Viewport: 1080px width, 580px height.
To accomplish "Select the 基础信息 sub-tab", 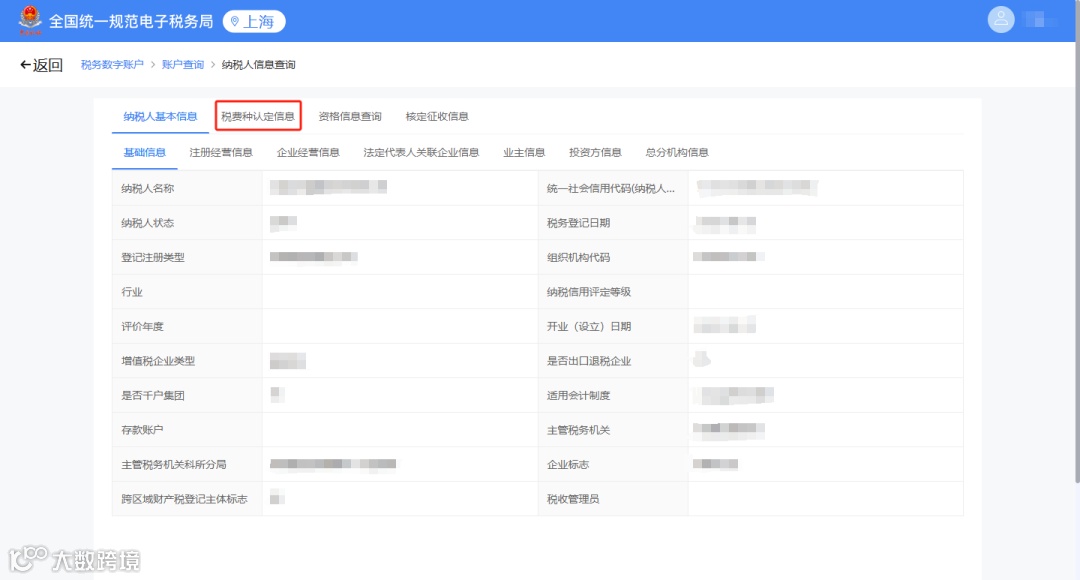I will [145, 152].
